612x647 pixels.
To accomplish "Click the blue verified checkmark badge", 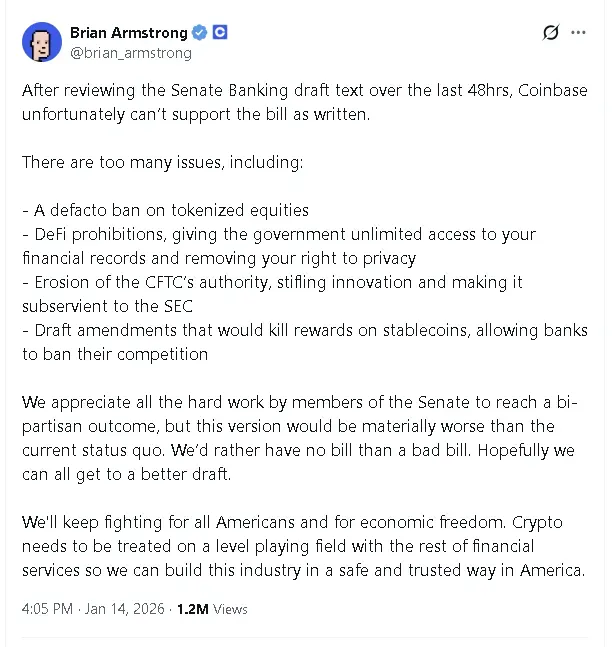I will (200, 33).
